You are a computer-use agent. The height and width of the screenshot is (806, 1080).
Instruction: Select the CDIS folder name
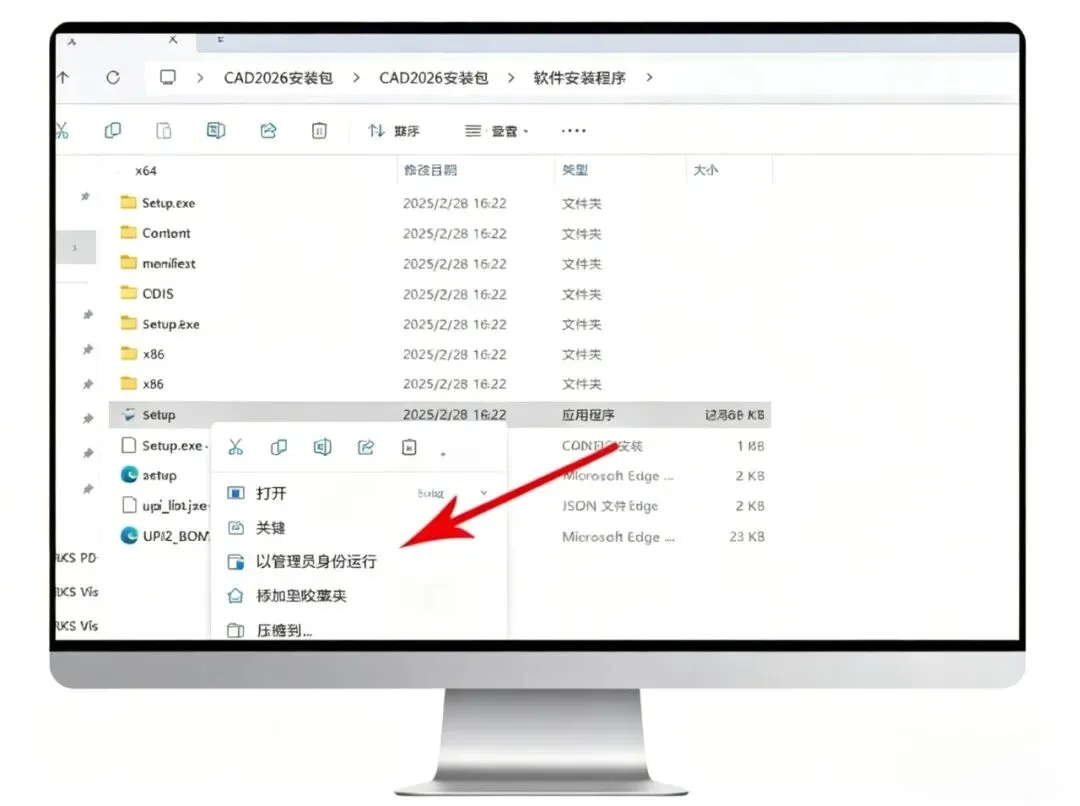click(x=158, y=293)
